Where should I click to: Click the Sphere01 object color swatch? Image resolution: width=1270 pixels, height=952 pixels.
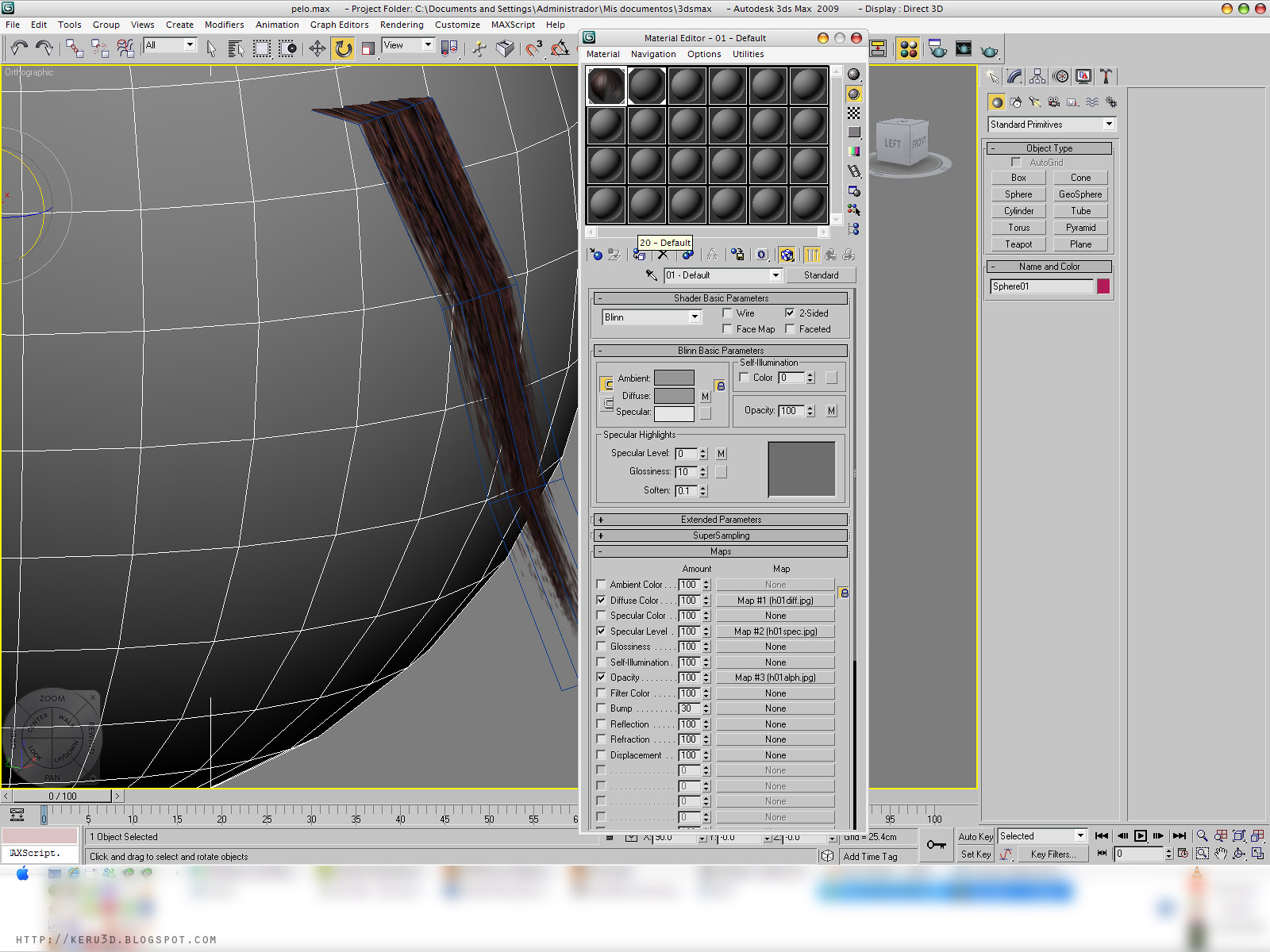tap(1103, 286)
